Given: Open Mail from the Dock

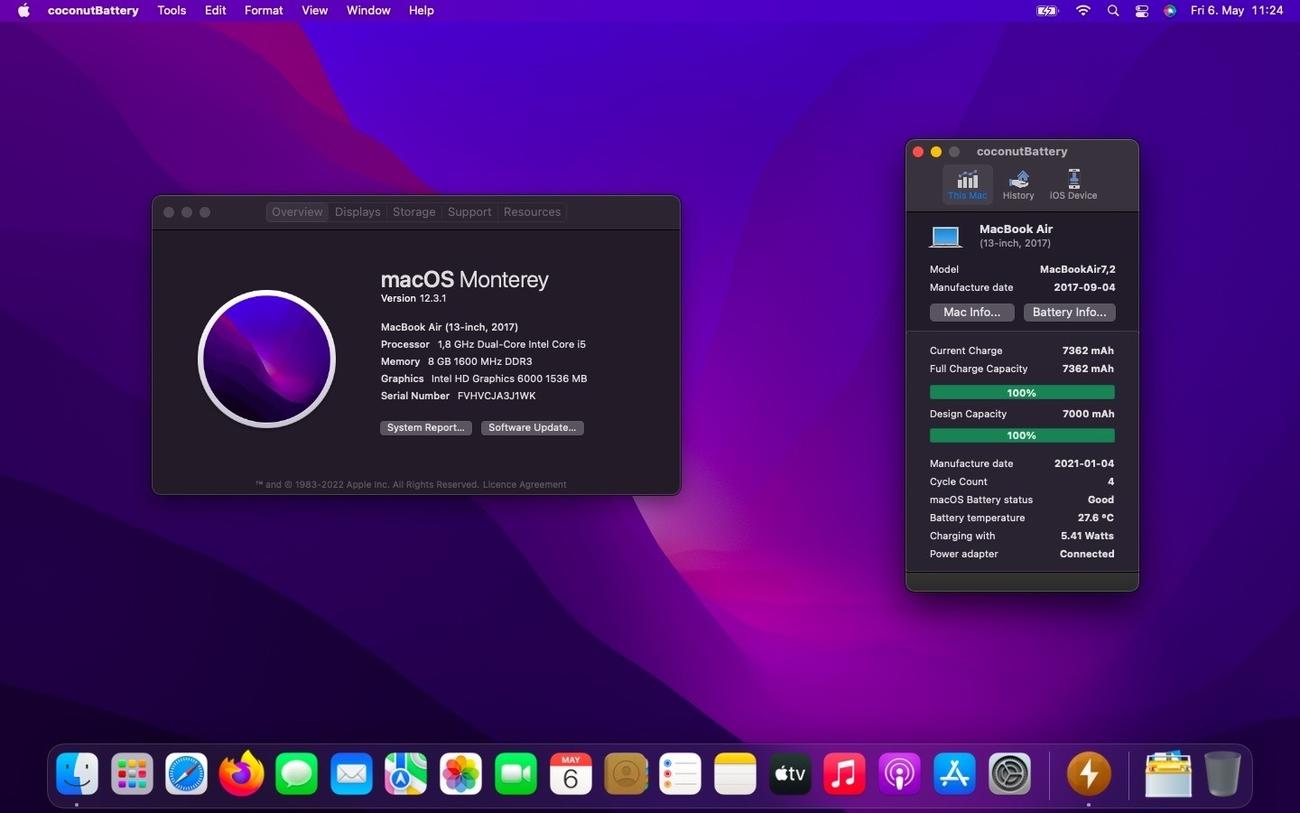Looking at the screenshot, I should tap(351, 774).
